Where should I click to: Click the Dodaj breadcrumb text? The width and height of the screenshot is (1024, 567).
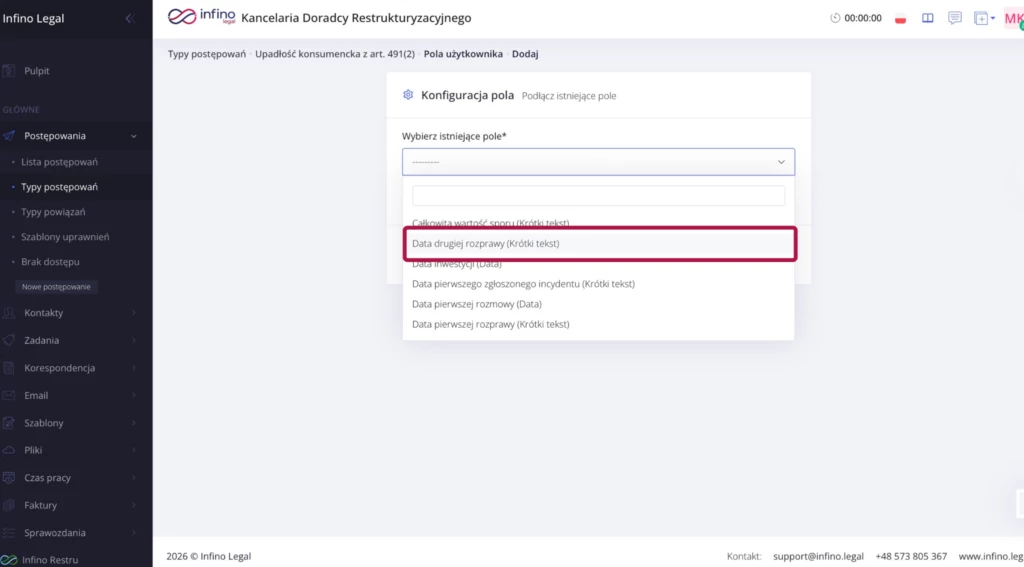[525, 54]
